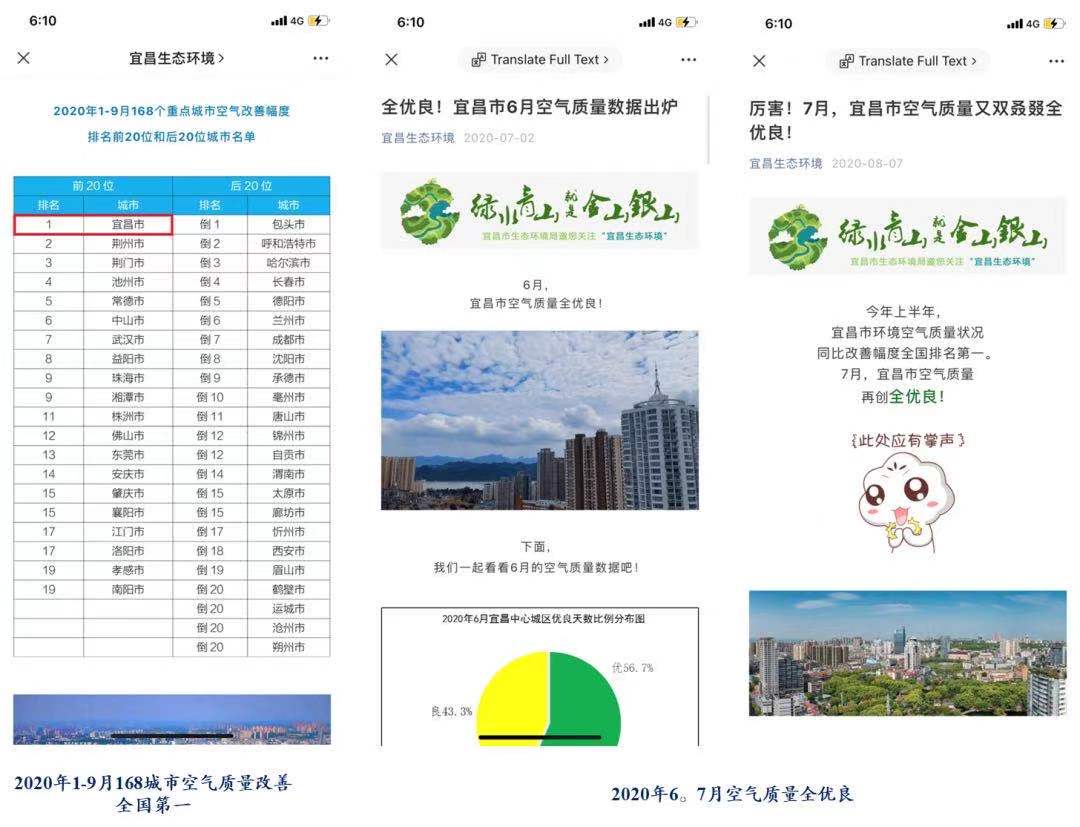The image size is (1080, 827).
Task: Tap Translate Full Text on middle article
Action: pyautogui.click(x=540, y=60)
